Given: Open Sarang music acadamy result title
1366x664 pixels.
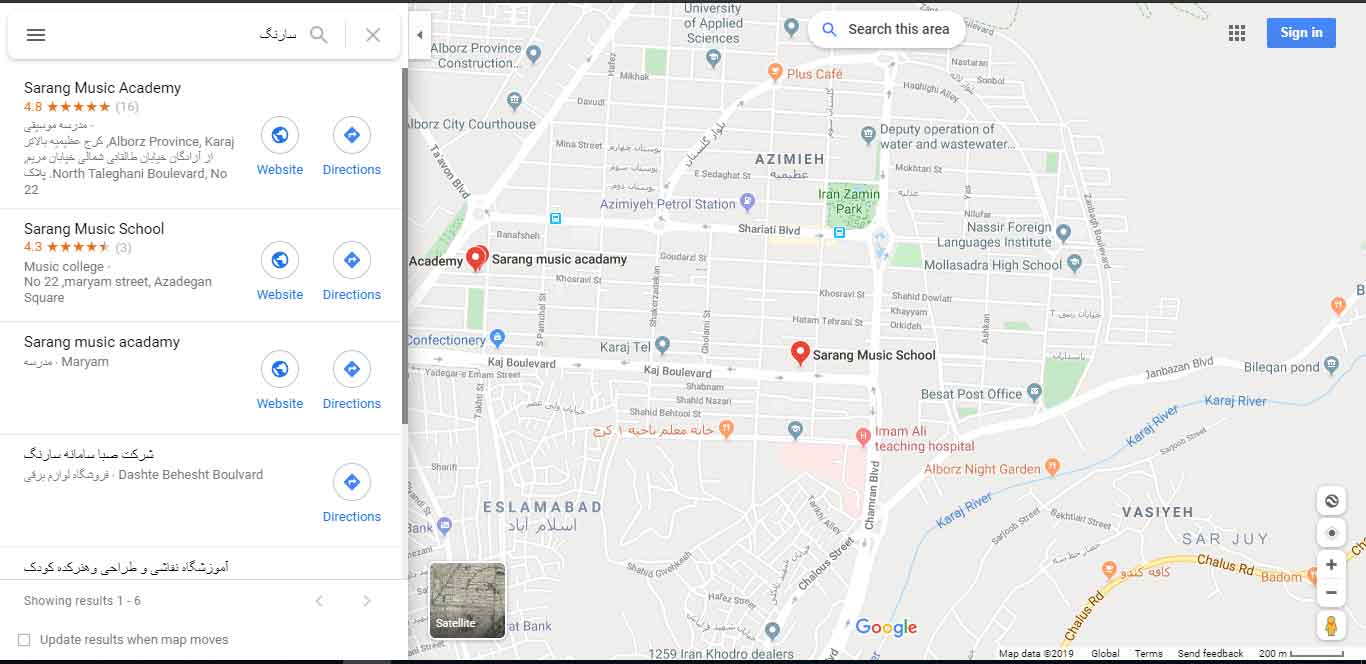Looking at the screenshot, I should pyautogui.click(x=102, y=342).
